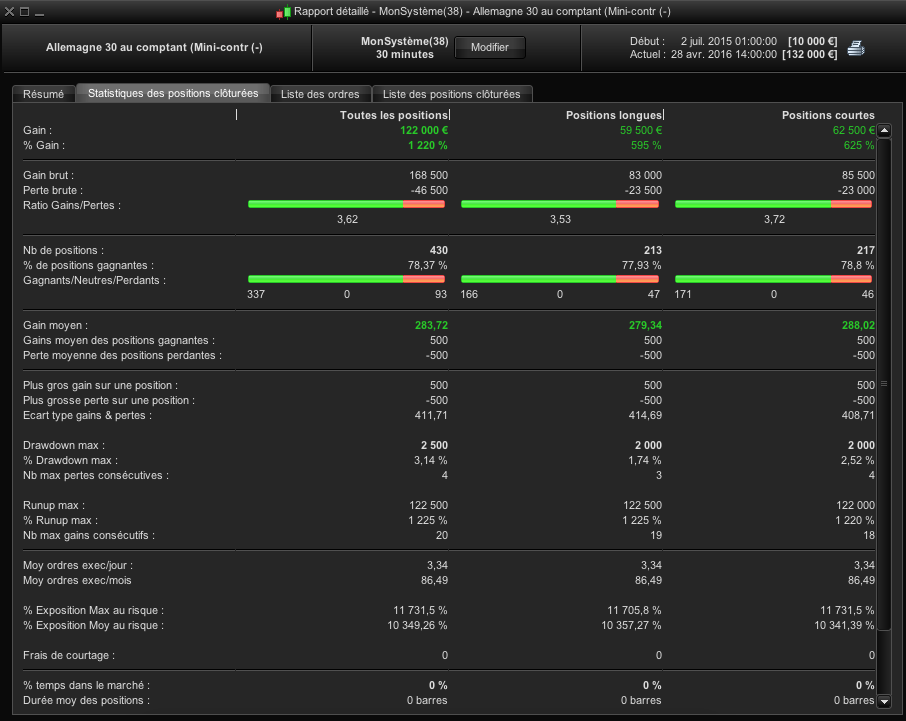
Task: Click the candlestick icon in the title bar
Action: click(284, 12)
